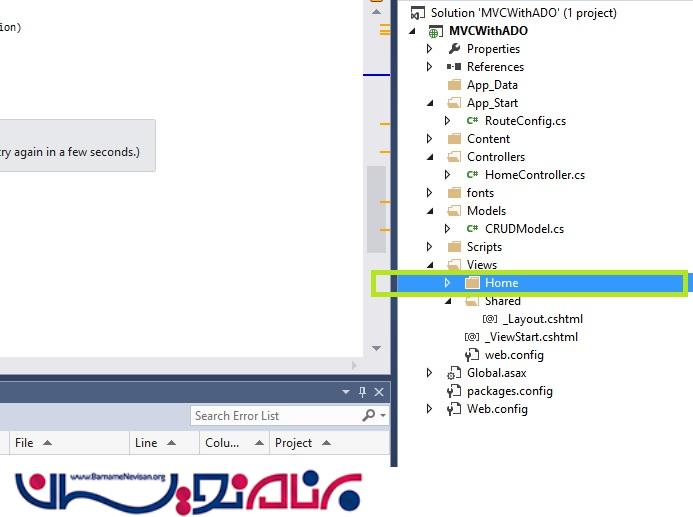This screenshot has width=693, height=517.
Task: Click the Scripts folder icon
Action: click(x=454, y=247)
